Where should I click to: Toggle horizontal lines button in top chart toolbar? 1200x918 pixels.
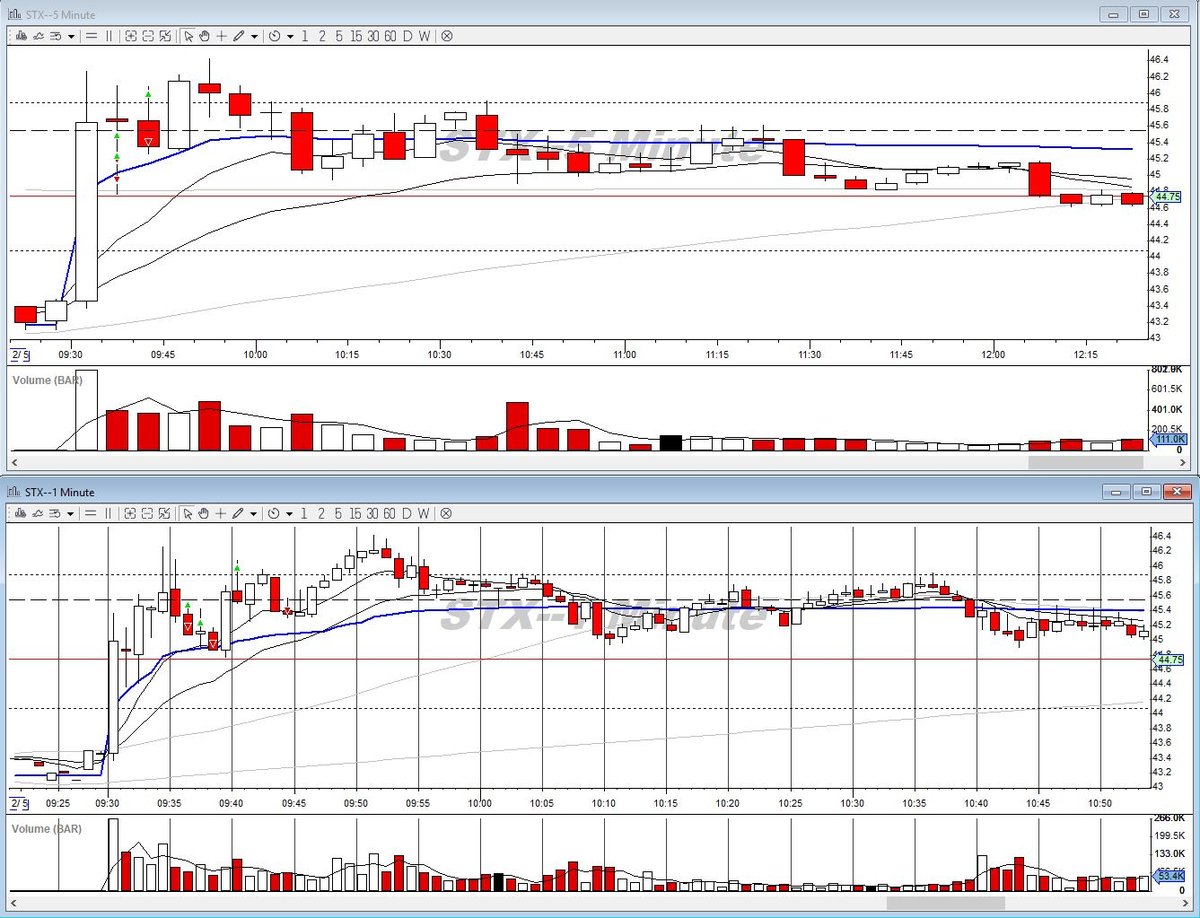point(91,36)
